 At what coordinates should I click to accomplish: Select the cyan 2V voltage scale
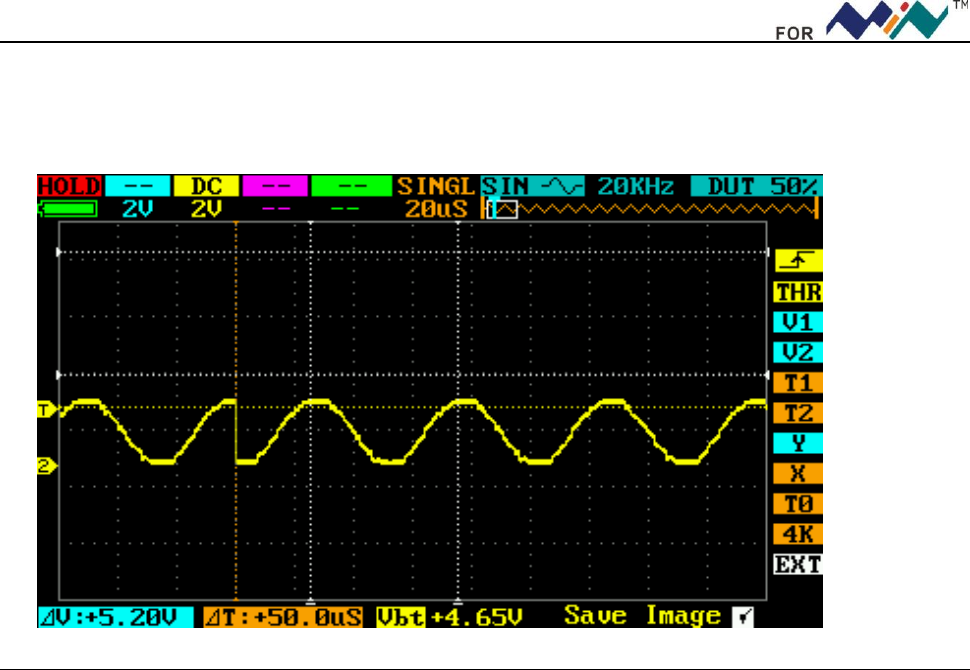137,209
